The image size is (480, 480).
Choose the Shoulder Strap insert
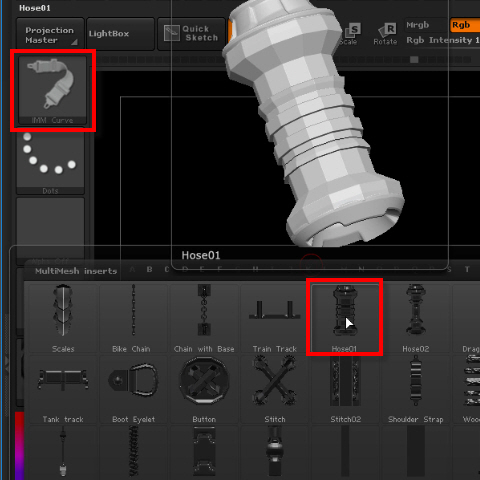[x=415, y=389]
